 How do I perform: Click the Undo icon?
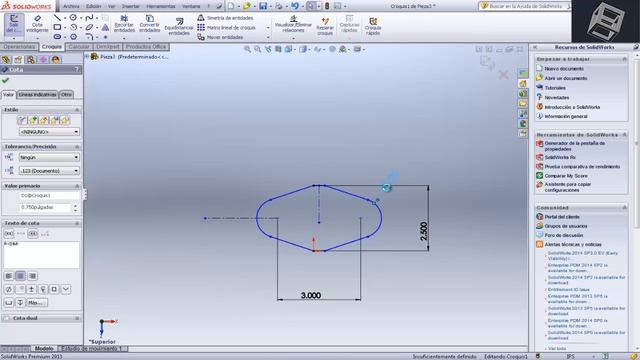(295, 6)
